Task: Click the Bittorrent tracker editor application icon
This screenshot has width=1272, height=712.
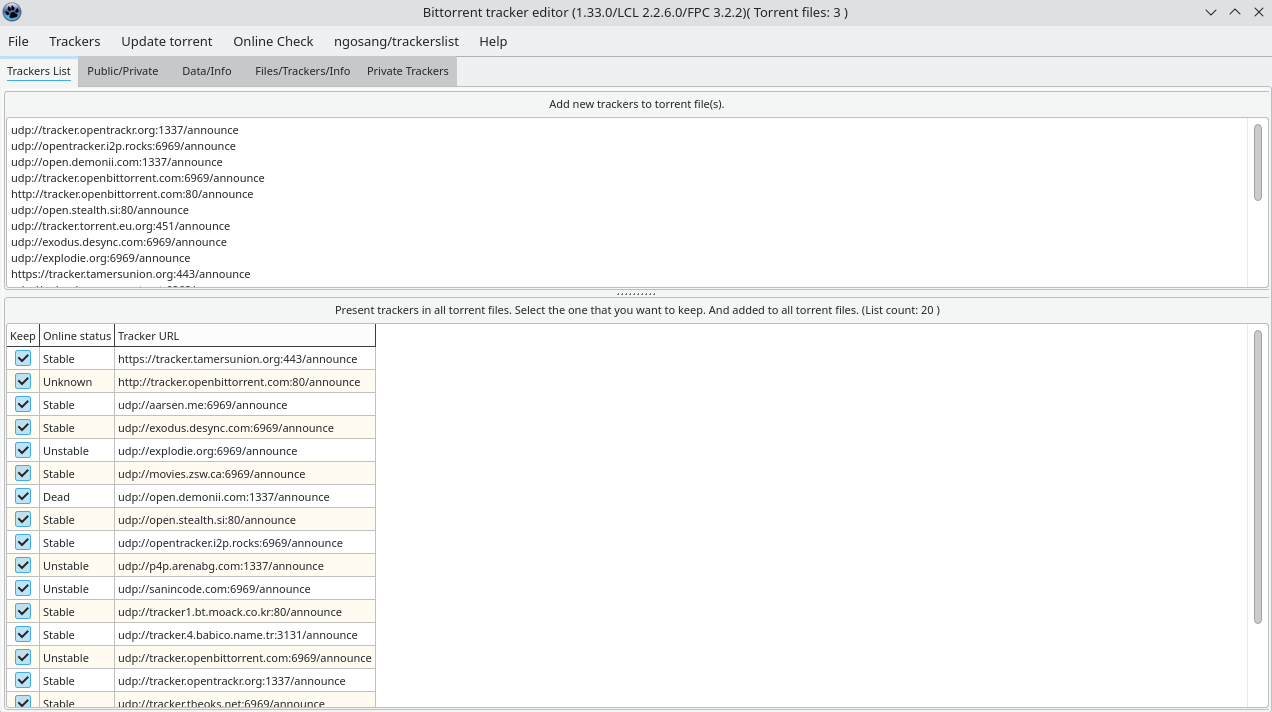Action: pos(13,12)
